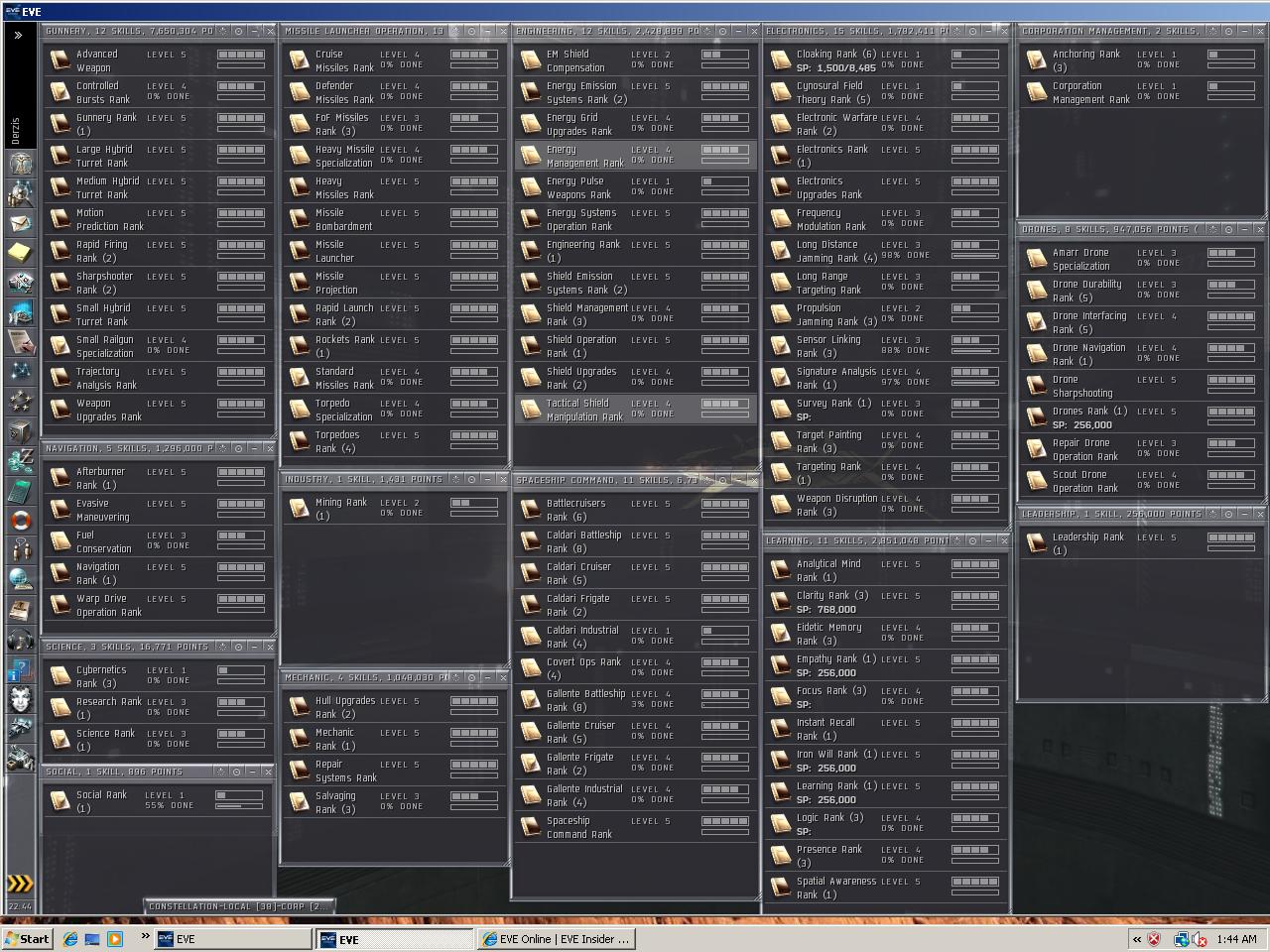Toggle the pin on the Missile Launcher Operation window
This screenshot has height=952, width=1270.
point(455,32)
